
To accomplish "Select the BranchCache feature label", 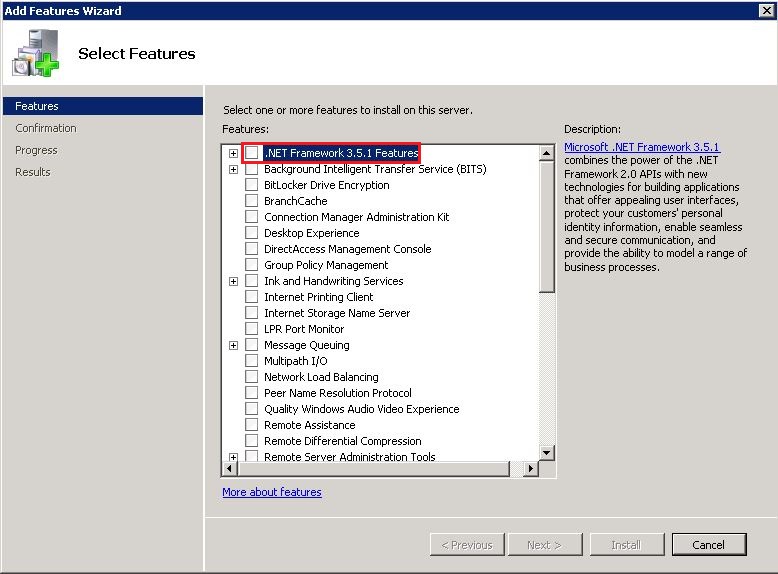I will [296, 201].
